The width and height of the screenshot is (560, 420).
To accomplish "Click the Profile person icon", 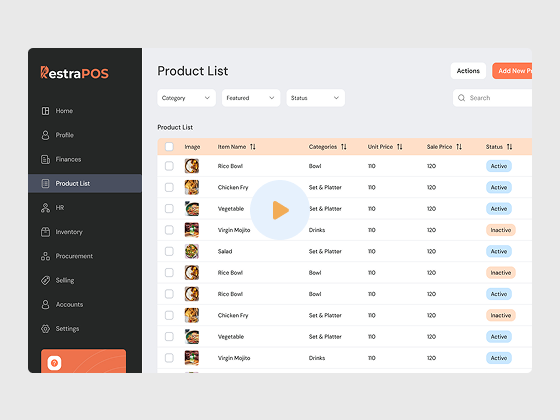I will tap(45, 135).
